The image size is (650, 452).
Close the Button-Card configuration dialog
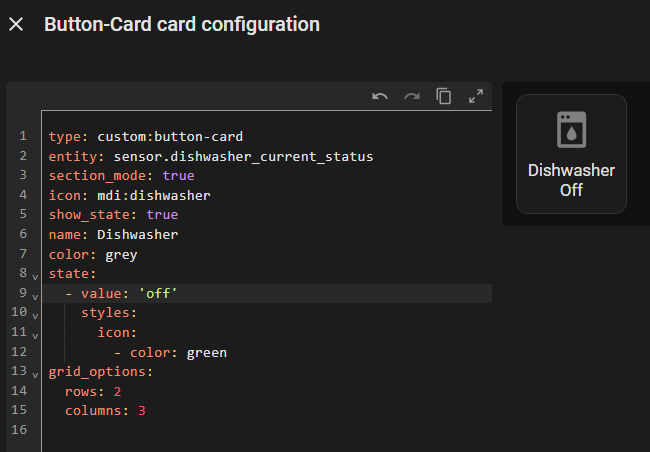coord(16,24)
